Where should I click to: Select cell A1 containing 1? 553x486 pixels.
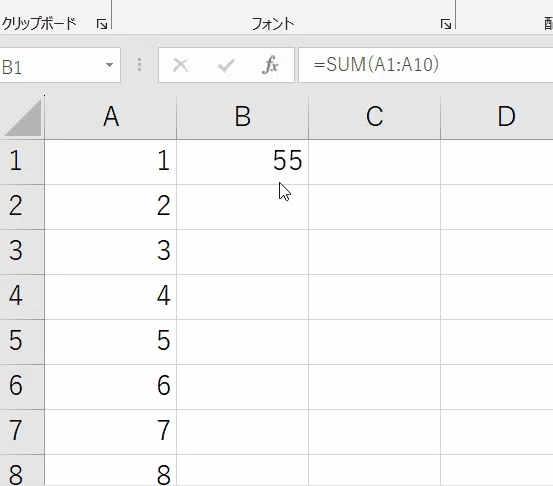click(x=111, y=162)
